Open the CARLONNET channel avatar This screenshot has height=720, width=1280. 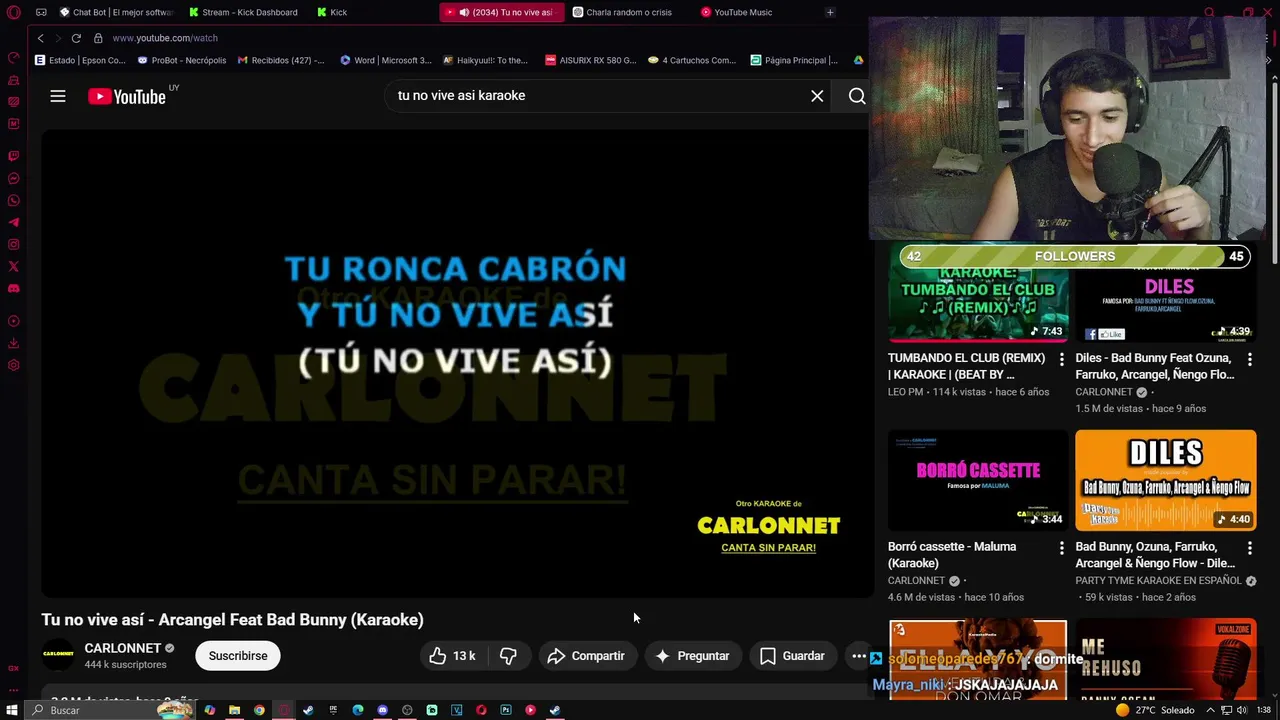coord(58,655)
